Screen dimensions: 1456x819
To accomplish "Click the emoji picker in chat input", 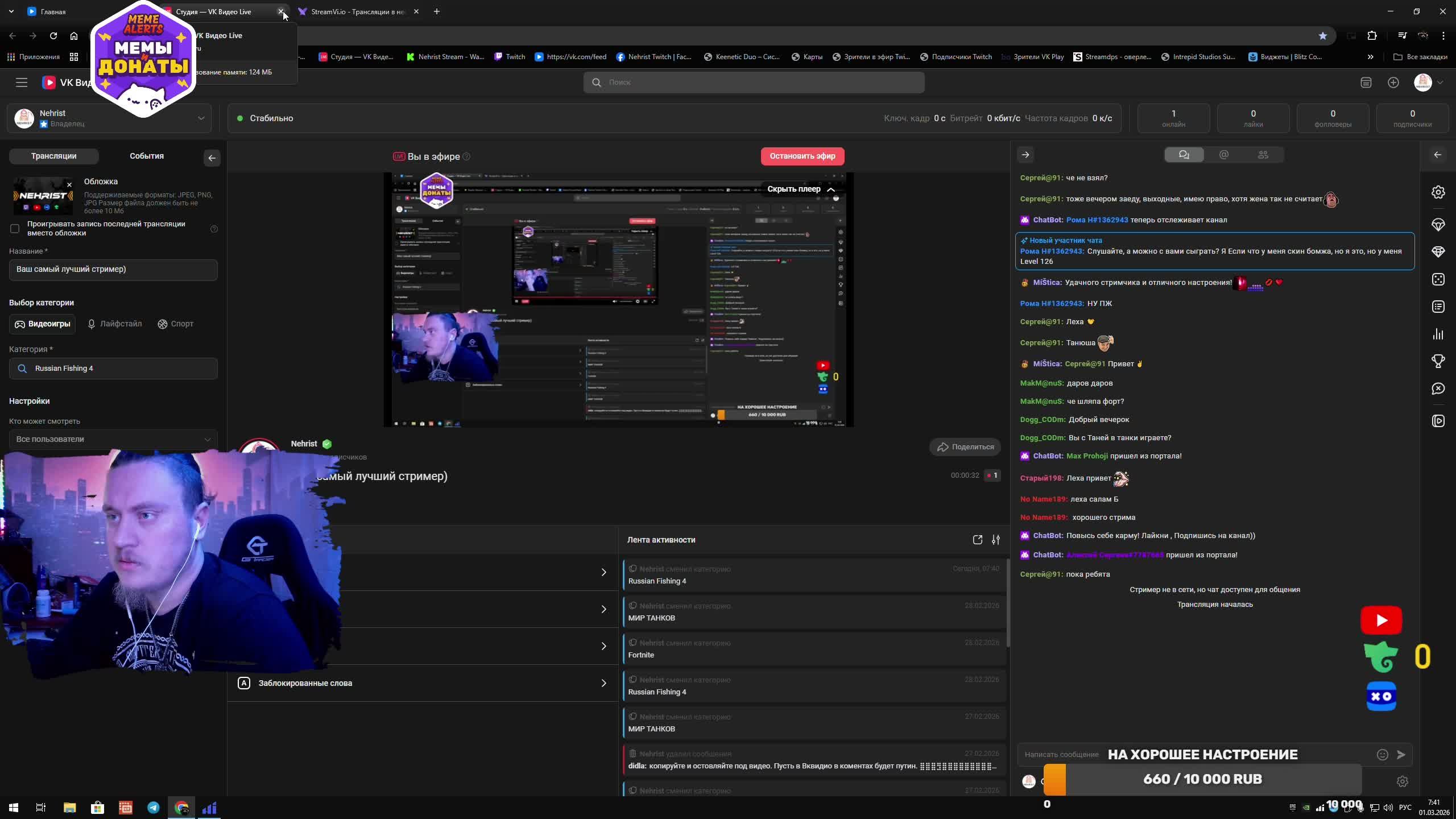I will pyautogui.click(x=1382, y=755).
